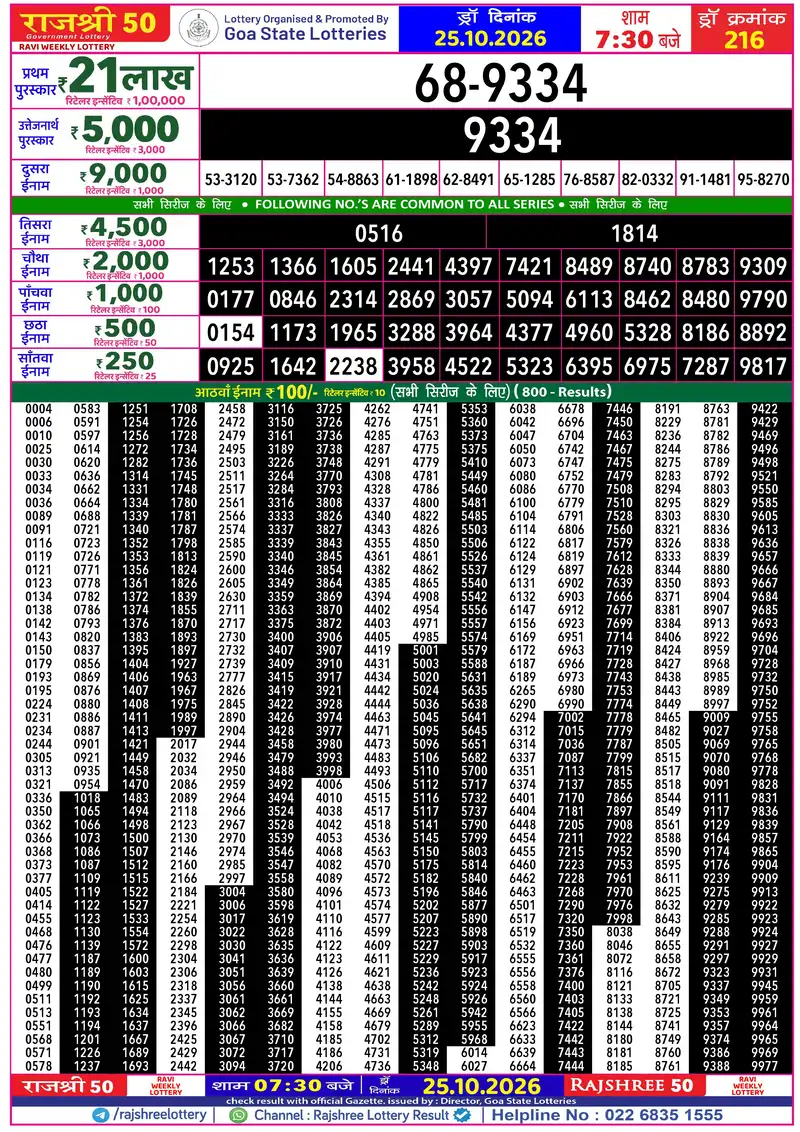This screenshot has width=800, height=1132.
Task: Click FOLLOWING NO.'S ARE COMMON banner
Action: tap(404, 204)
